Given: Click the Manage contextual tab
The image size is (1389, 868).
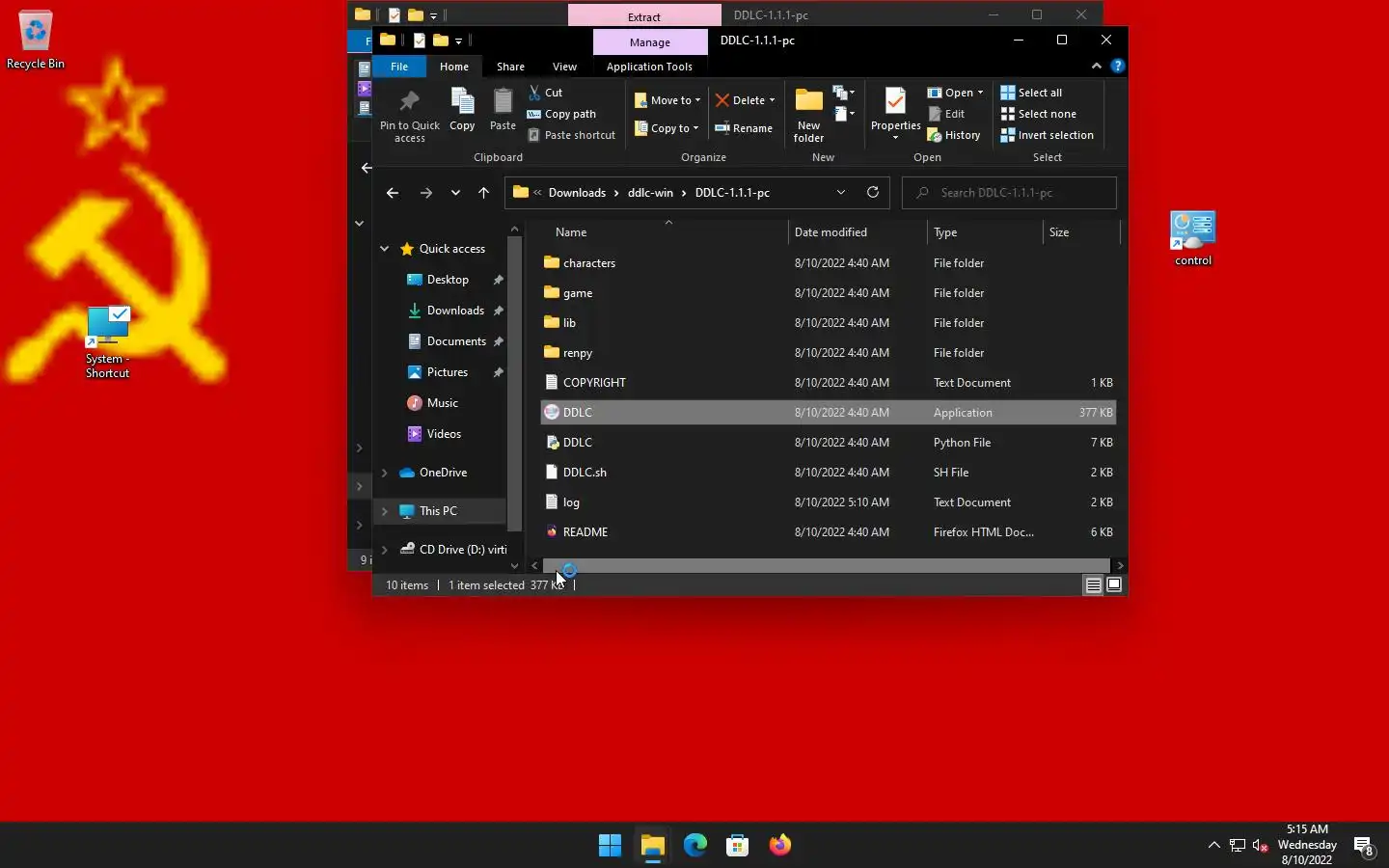Looking at the screenshot, I should 650,42.
